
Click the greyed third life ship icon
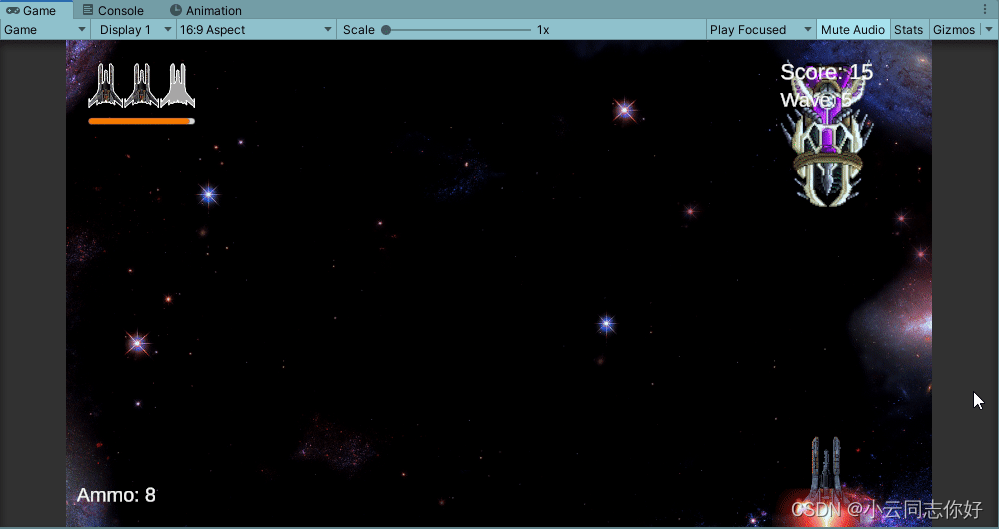pyautogui.click(x=178, y=85)
